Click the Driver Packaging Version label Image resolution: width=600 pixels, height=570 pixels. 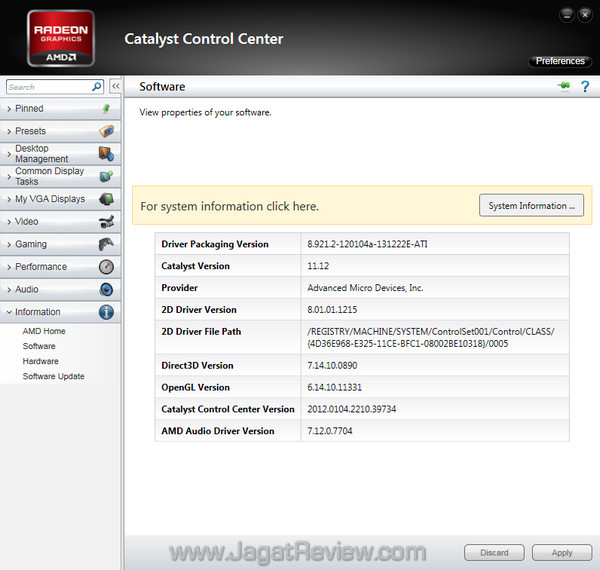pos(215,244)
